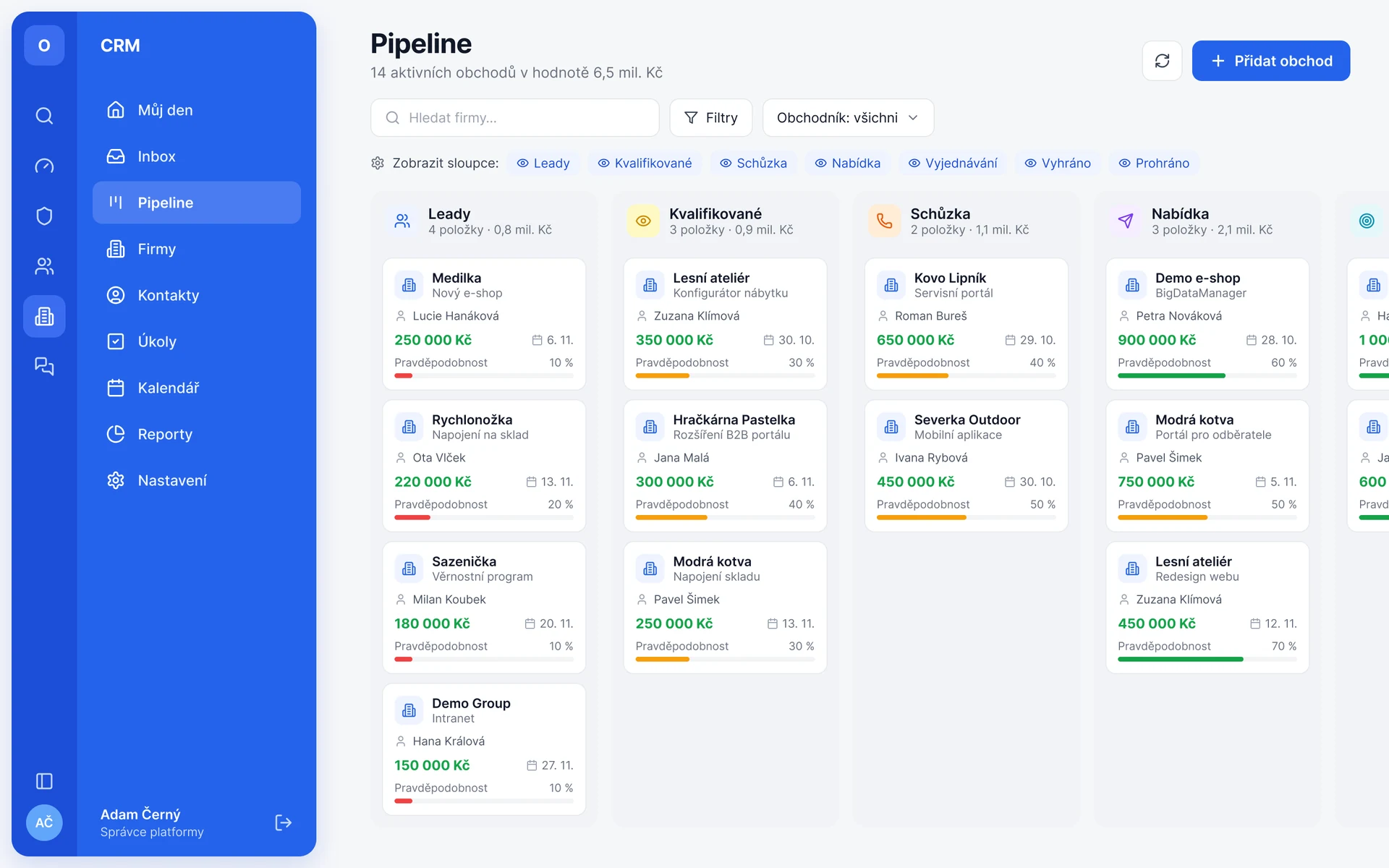Open the Kovo Lipník deal card
Screen dimensions: 1389x868
[x=966, y=324]
